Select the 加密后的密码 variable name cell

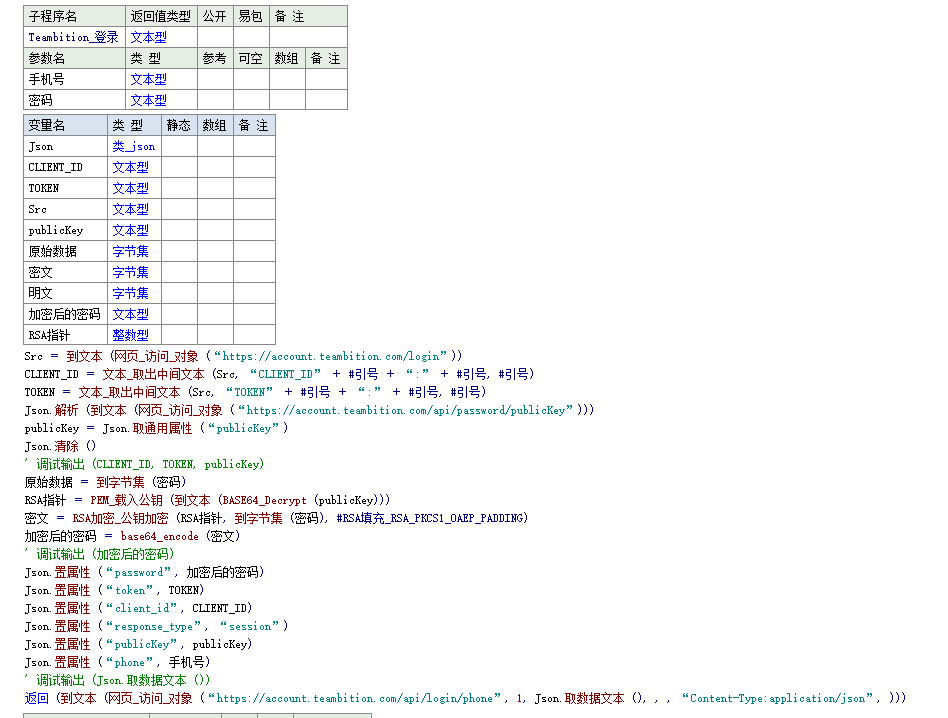tap(65, 314)
